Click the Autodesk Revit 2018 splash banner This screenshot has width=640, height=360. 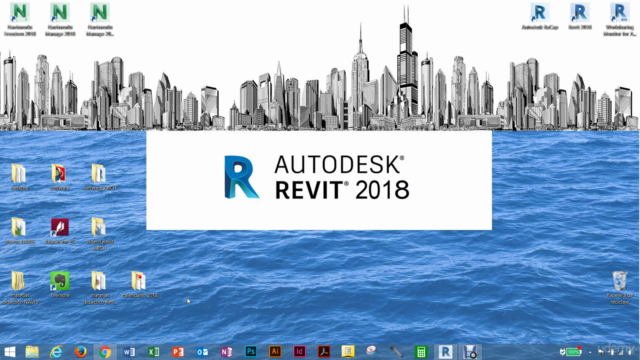click(x=319, y=180)
